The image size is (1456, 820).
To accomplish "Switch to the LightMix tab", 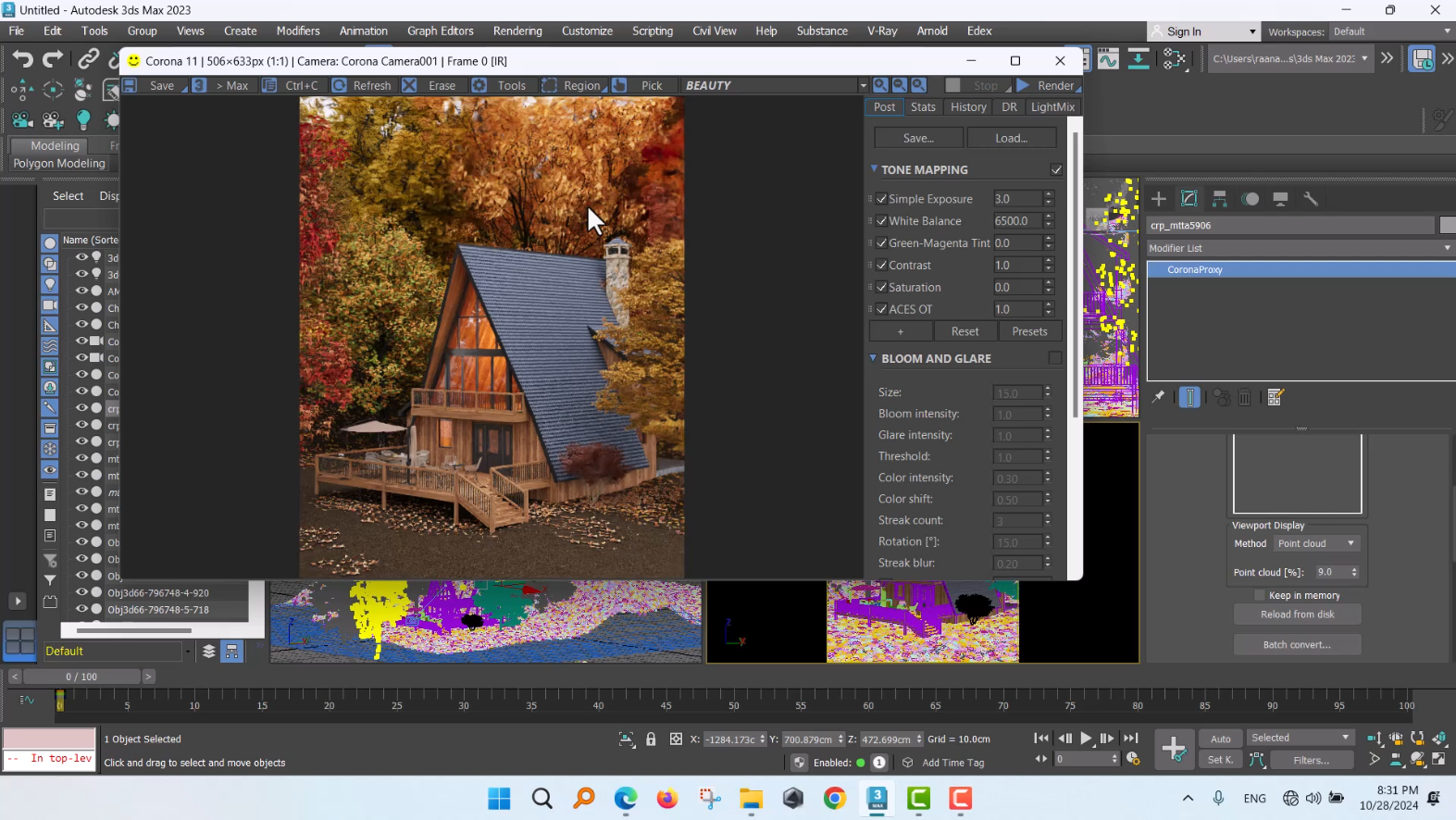I will 1052,107.
